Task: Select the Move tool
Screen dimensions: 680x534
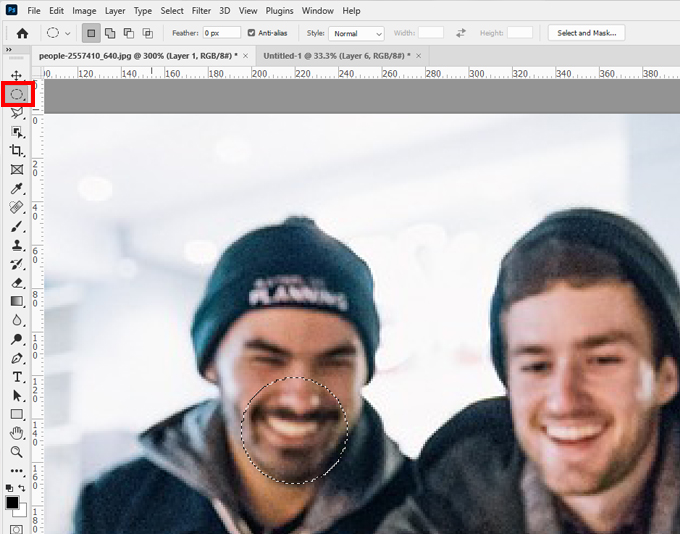Action: (16, 75)
